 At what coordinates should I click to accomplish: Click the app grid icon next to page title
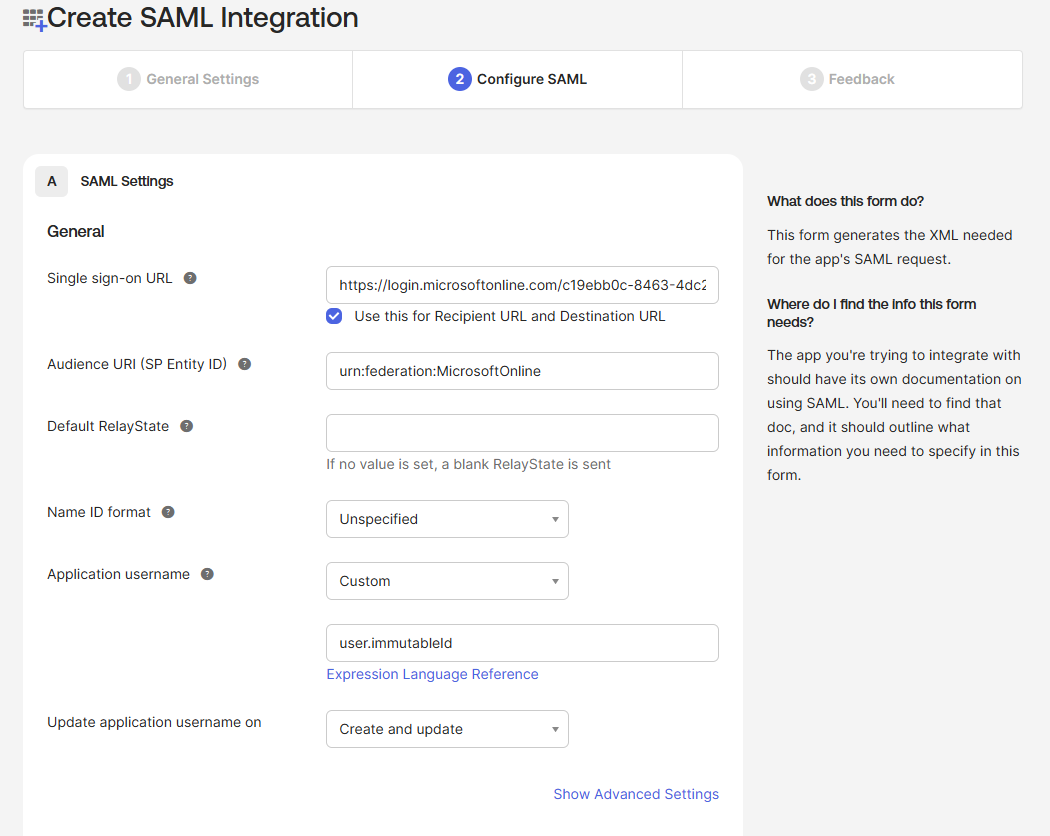point(34,19)
